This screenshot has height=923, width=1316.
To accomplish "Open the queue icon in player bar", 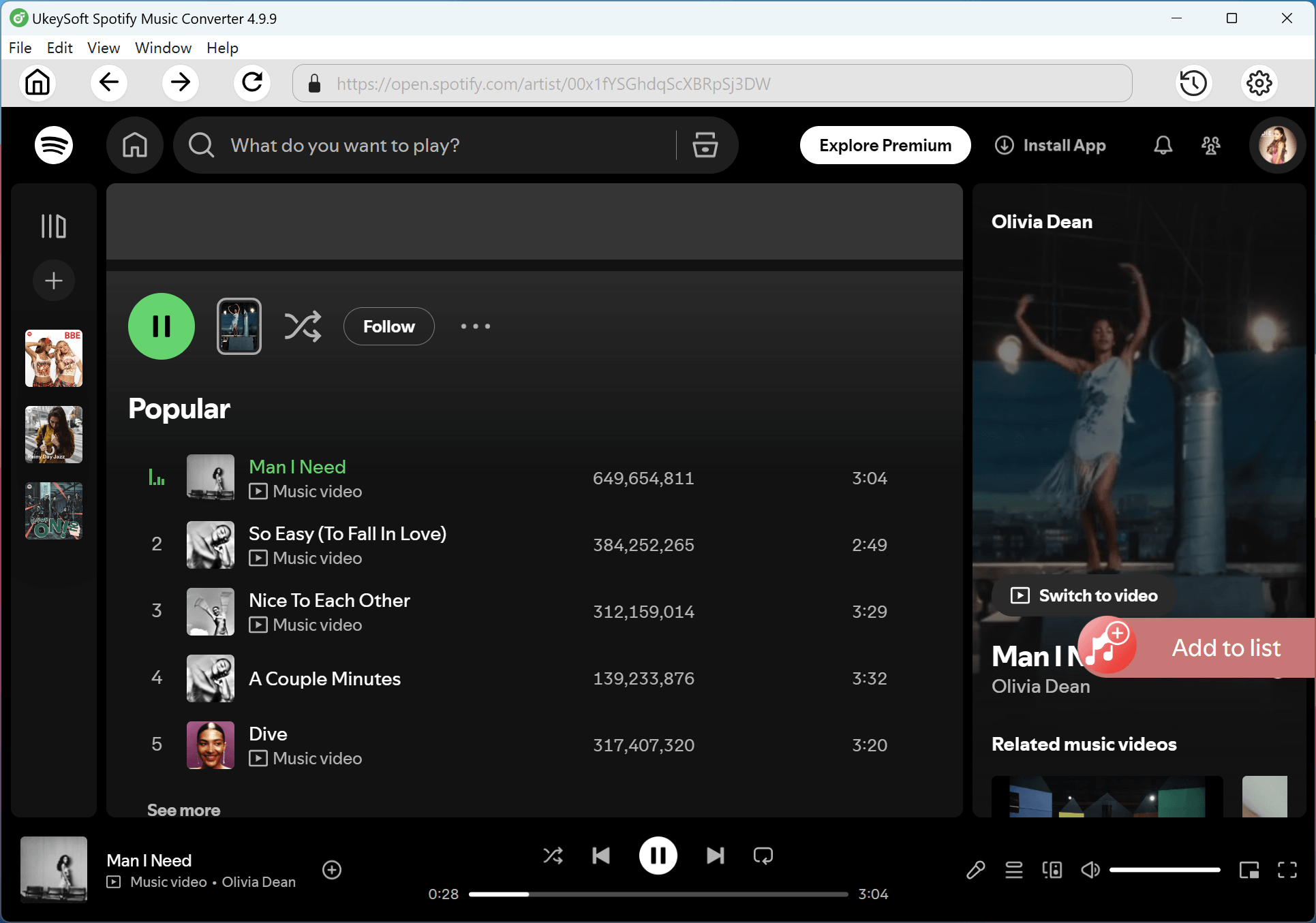I will [1013, 870].
